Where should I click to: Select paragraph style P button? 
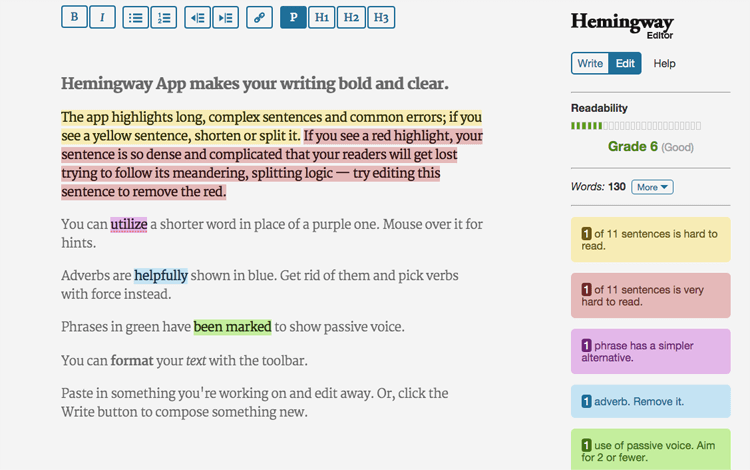point(293,18)
